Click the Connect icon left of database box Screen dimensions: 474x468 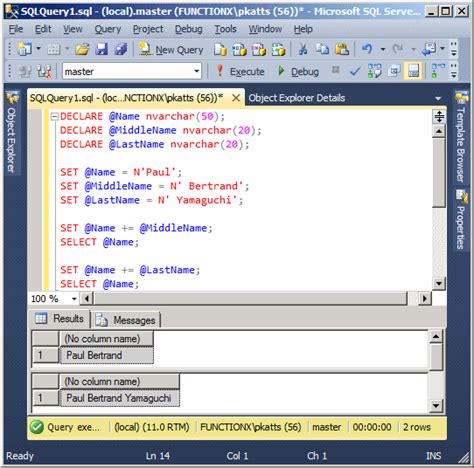click(25, 71)
